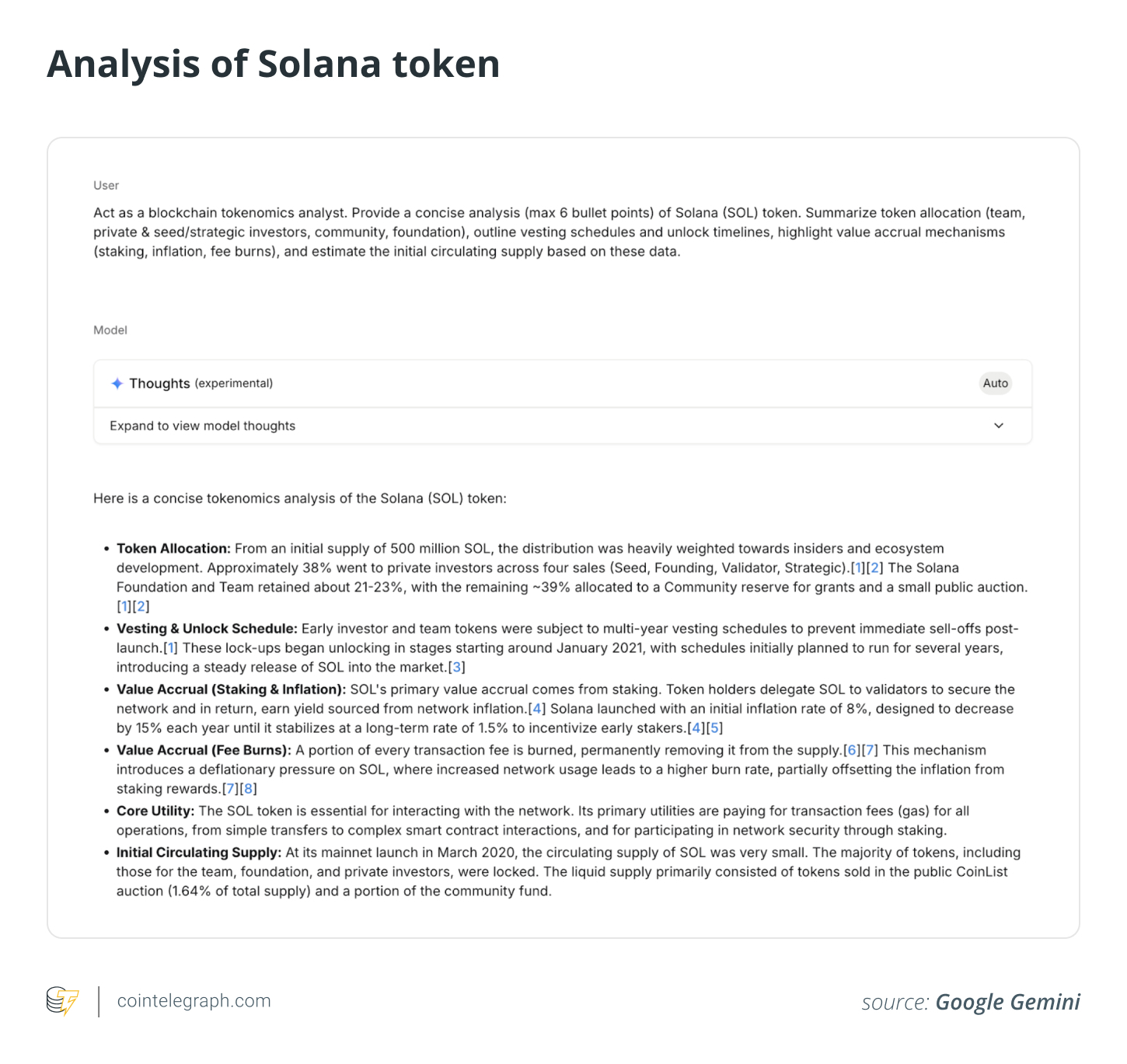Click the chevron on the thoughts panel
Image resolution: width=1127 pixels, height=1064 pixels.
998,425
